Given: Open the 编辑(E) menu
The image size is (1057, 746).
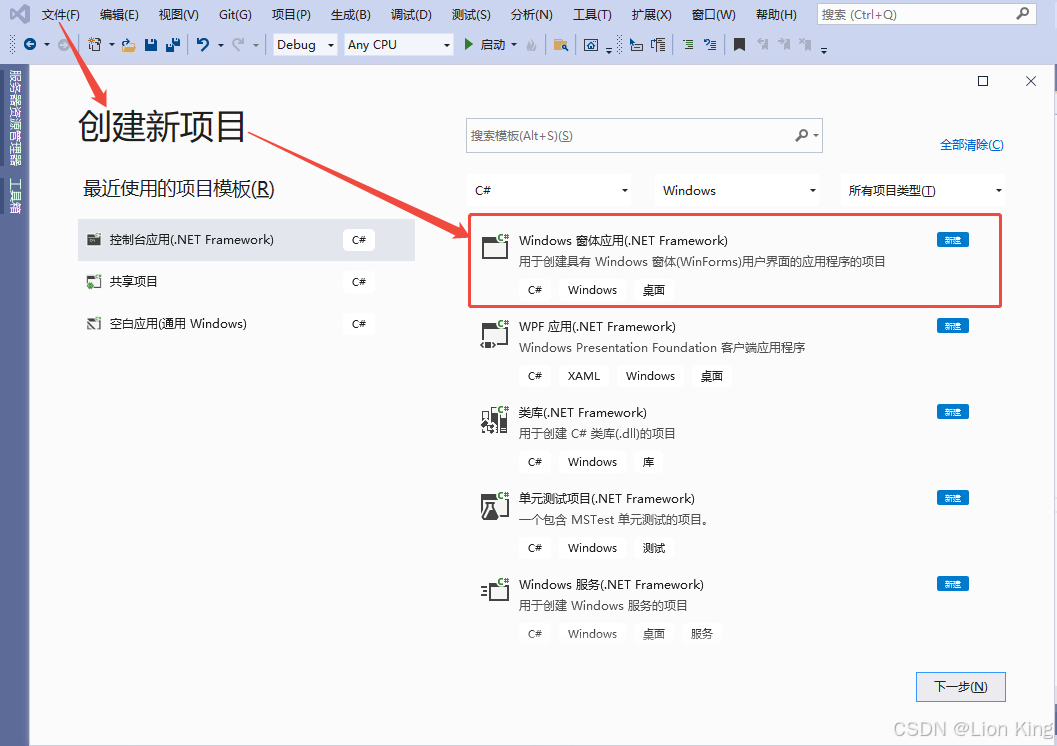Looking at the screenshot, I should (x=119, y=15).
